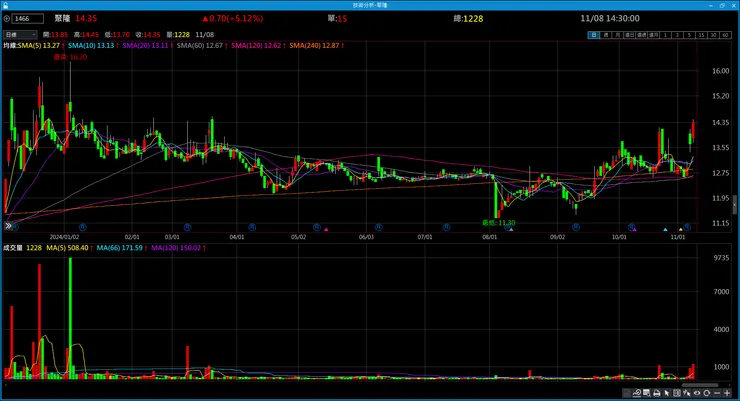Screen dimensions: 740x401
Task: Select the 60-minute timeframe button
Action: pos(725,35)
